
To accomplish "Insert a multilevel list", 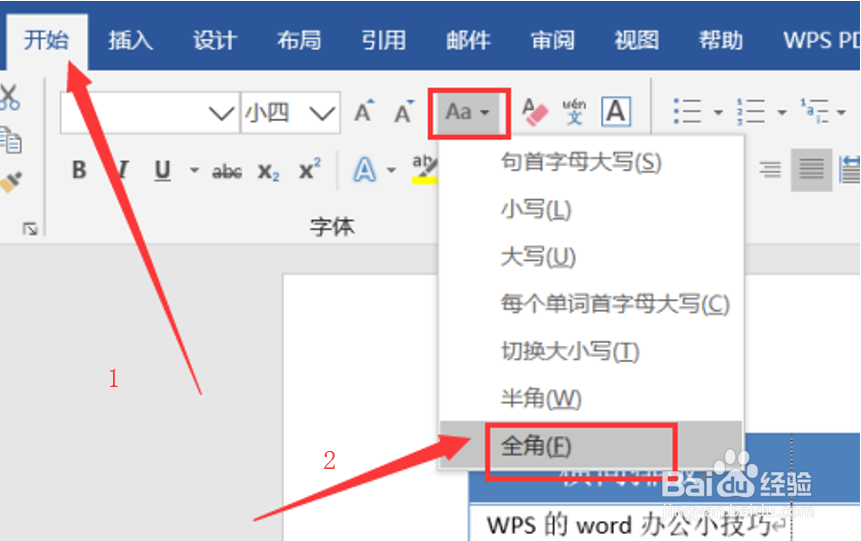I will (x=814, y=111).
